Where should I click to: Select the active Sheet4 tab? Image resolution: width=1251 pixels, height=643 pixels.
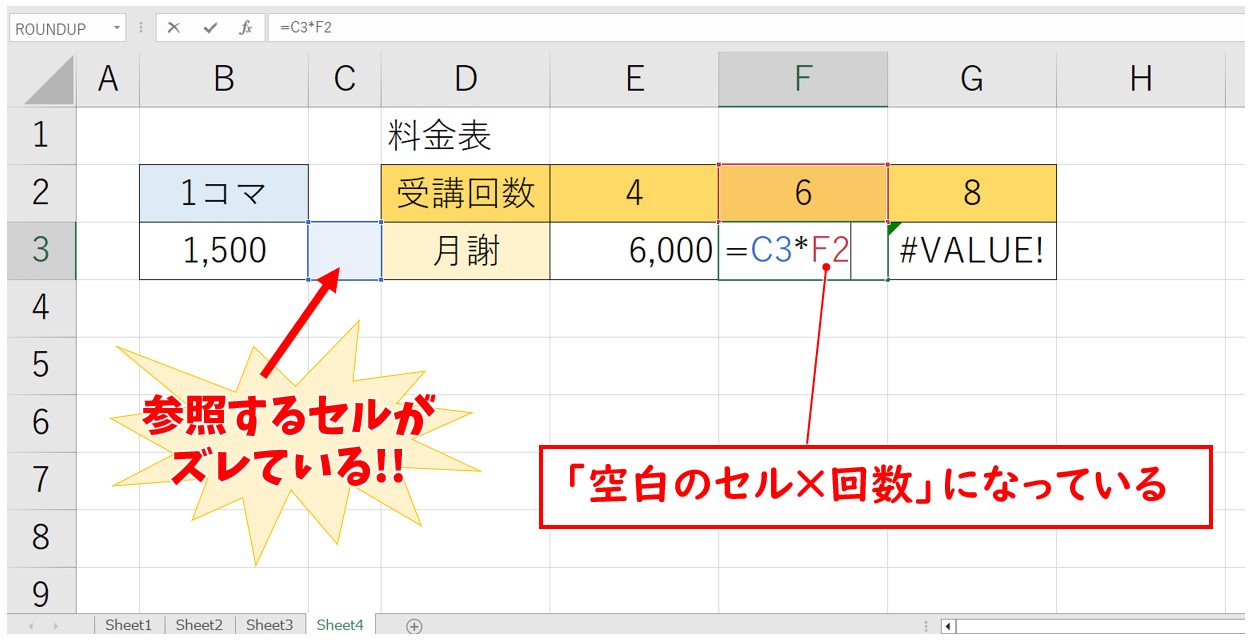point(340,625)
